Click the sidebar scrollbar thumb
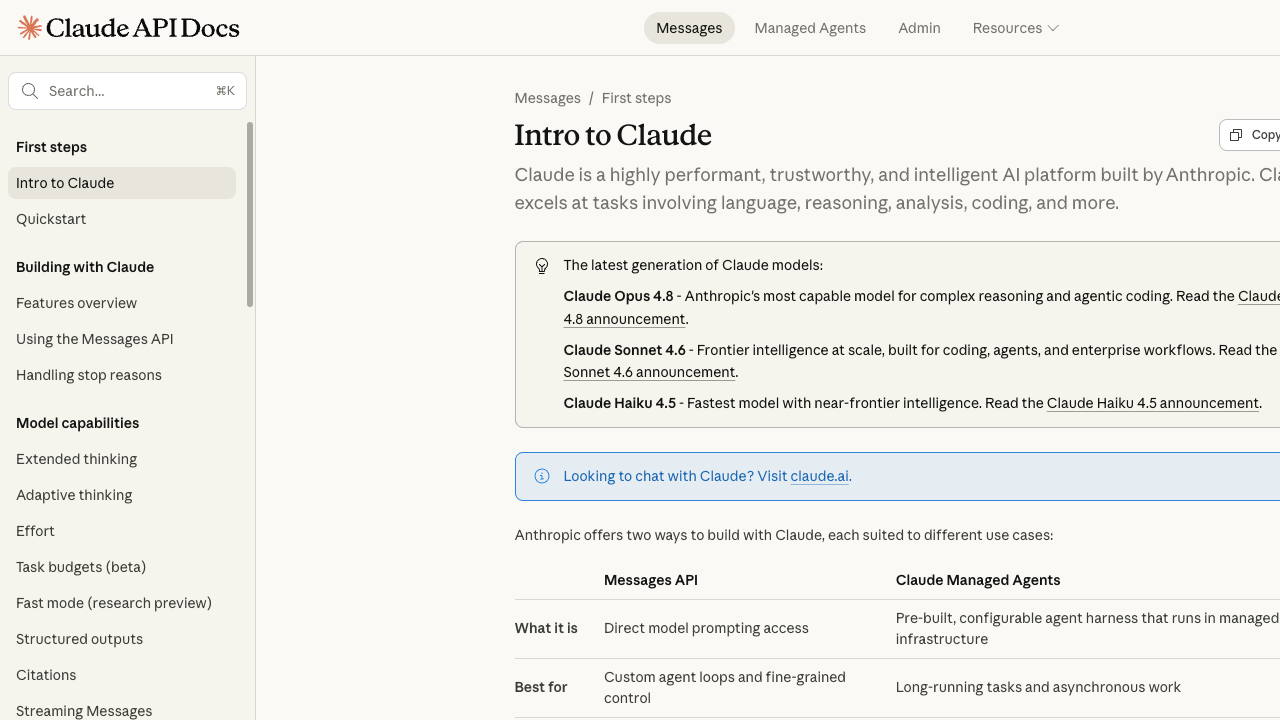The width and height of the screenshot is (1280, 720). click(x=250, y=214)
